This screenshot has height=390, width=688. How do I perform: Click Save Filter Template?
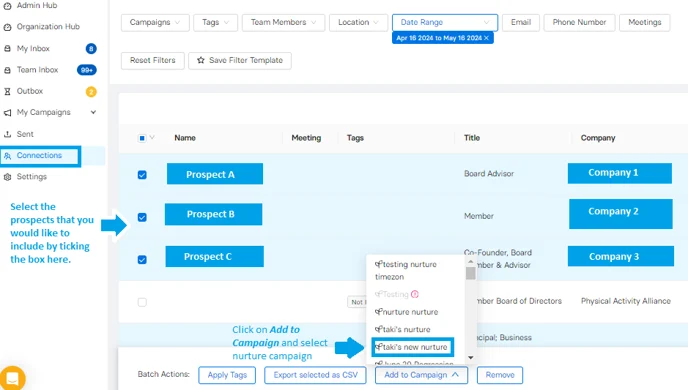coord(240,61)
